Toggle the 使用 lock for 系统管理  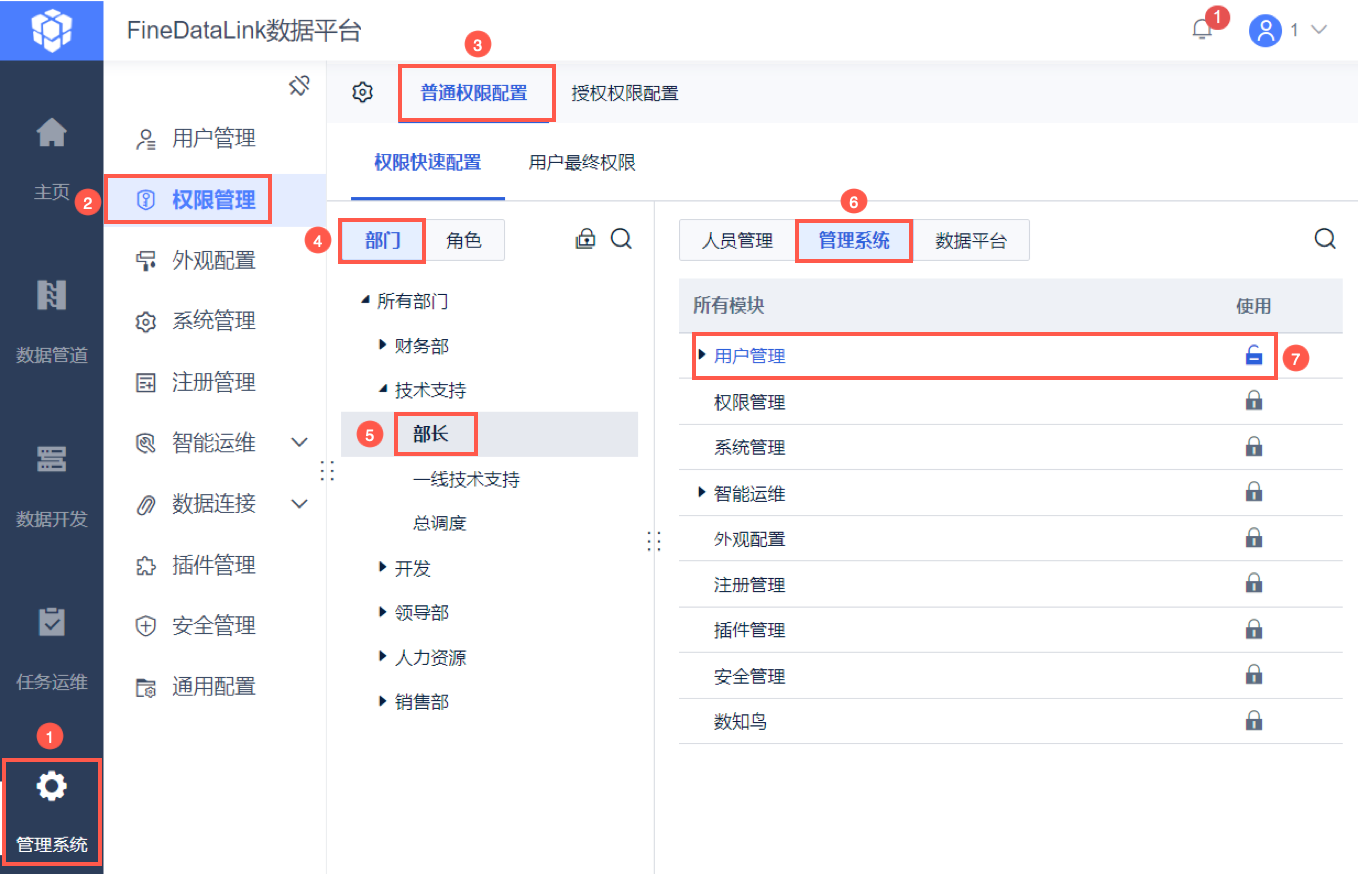(x=1253, y=447)
